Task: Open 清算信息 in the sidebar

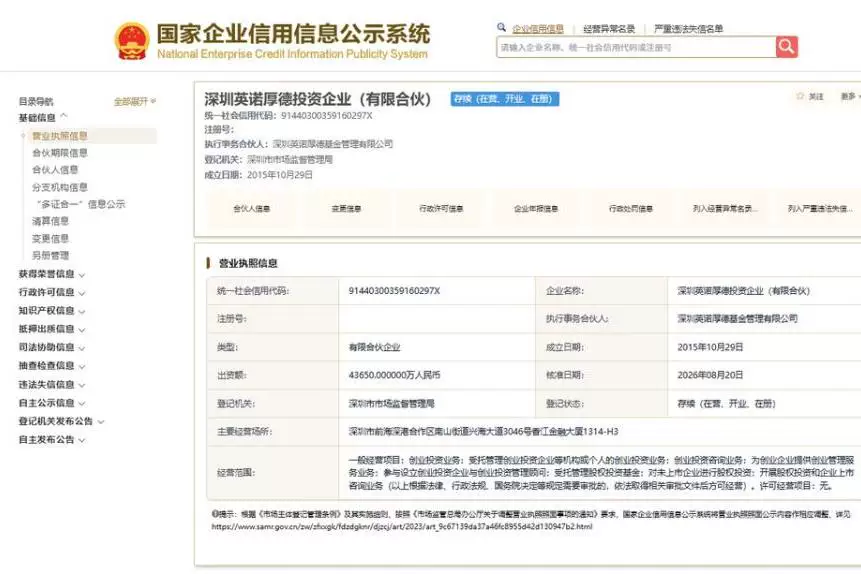Action: point(51,221)
